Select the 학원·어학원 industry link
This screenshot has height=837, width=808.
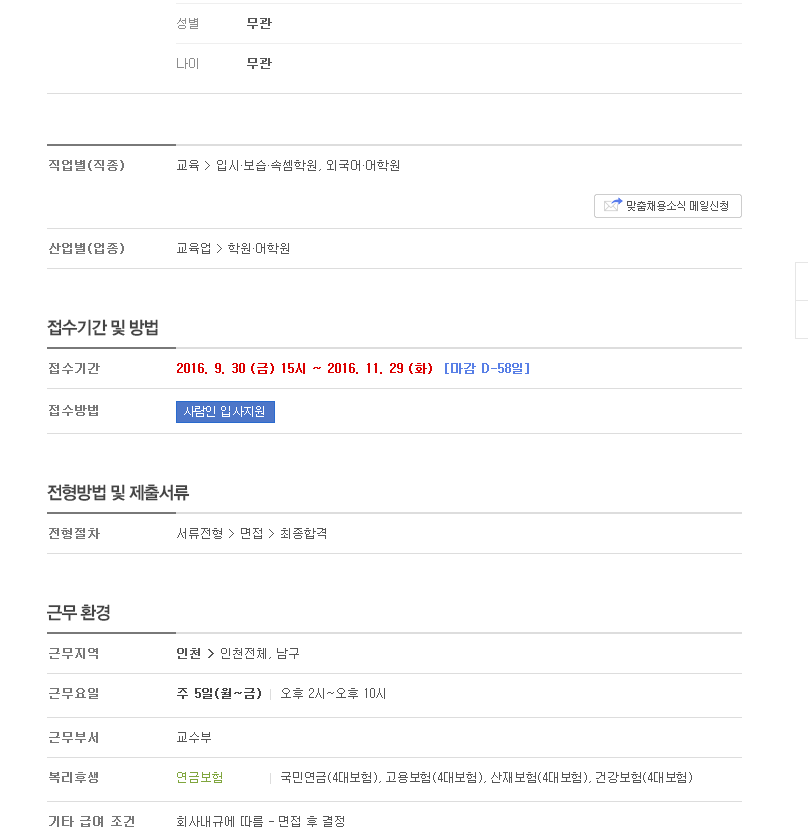tap(259, 248)
